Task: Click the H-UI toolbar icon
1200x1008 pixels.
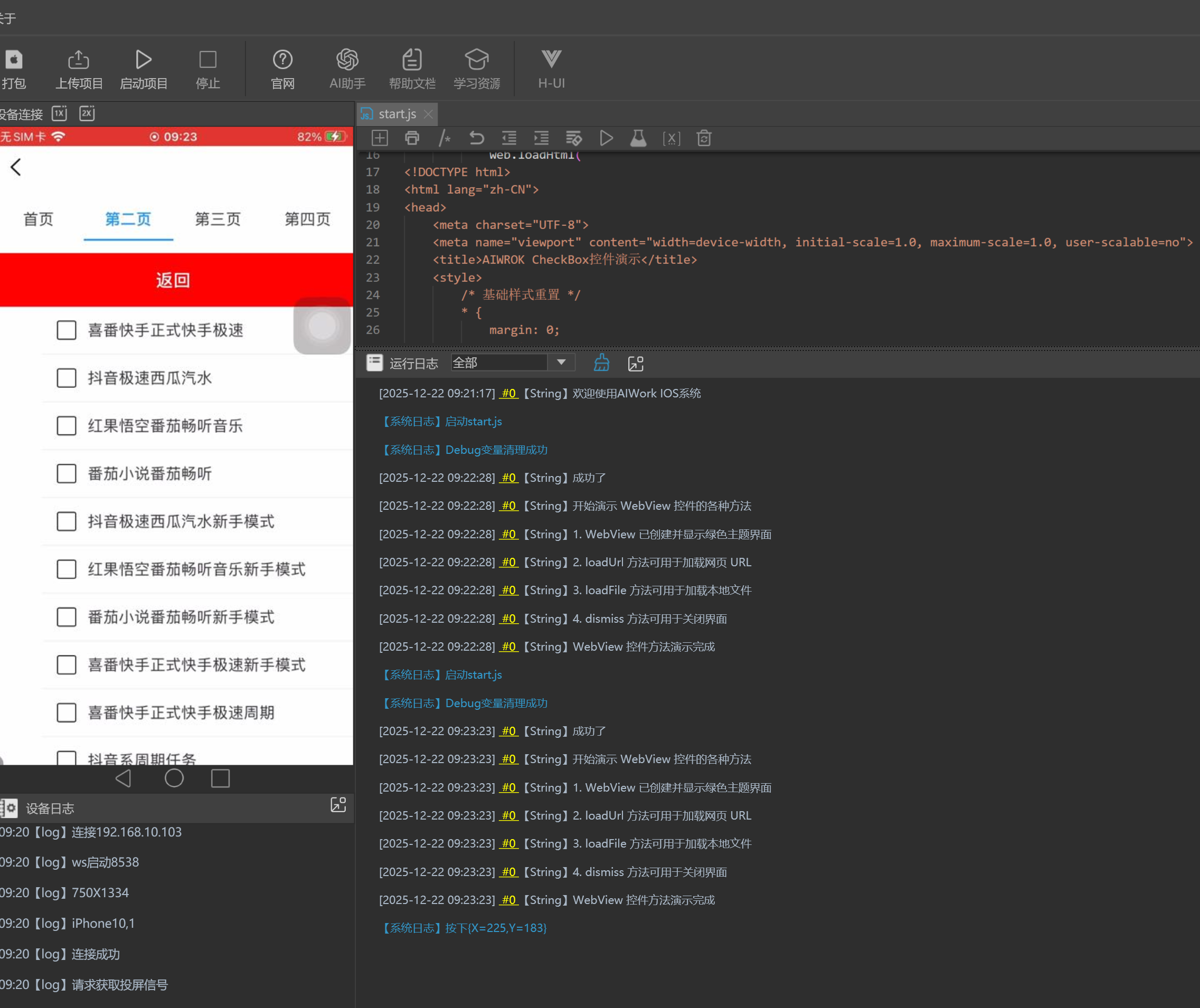Action: [551, 69]
